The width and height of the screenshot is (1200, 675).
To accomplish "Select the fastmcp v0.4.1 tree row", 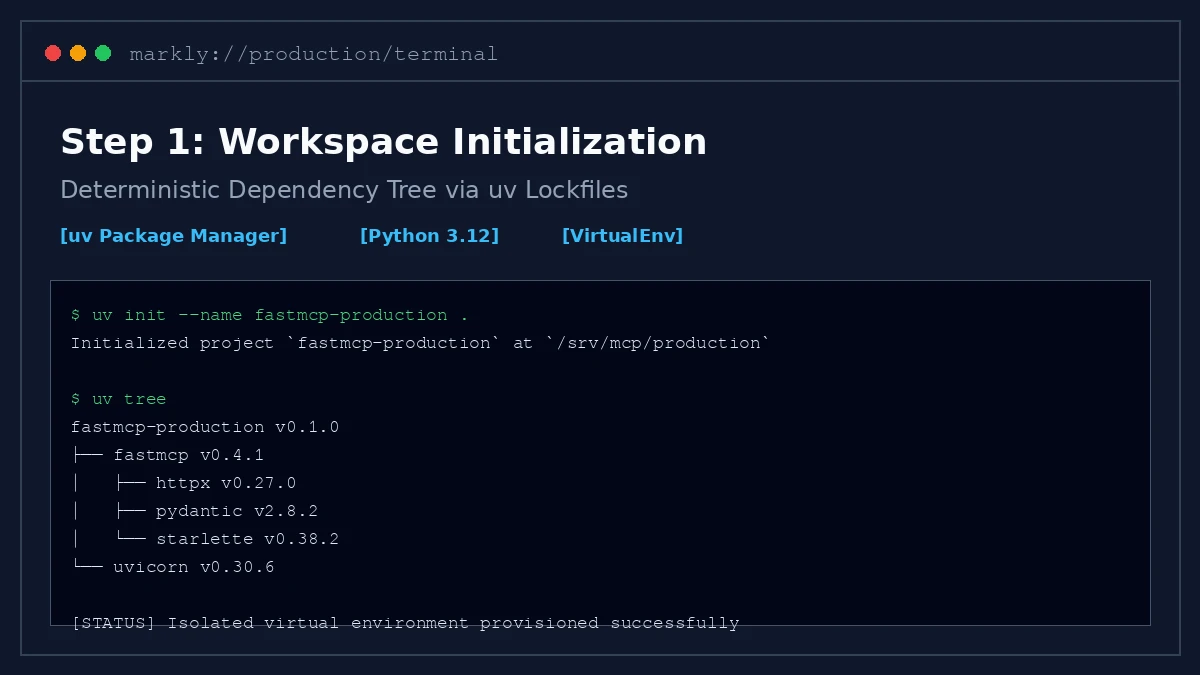I will coord(167,455).
